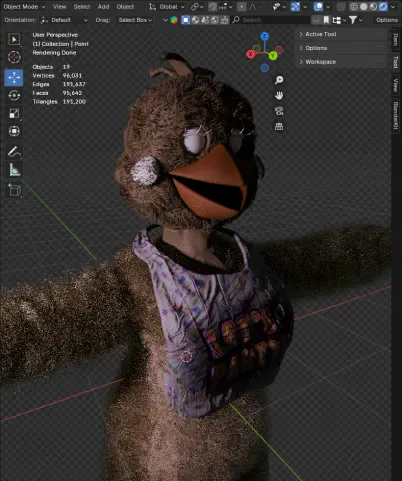This screenshot has height=481, width=402.
Task: Open the funnel filter dropdown arrow
Action: click(361, 20)
